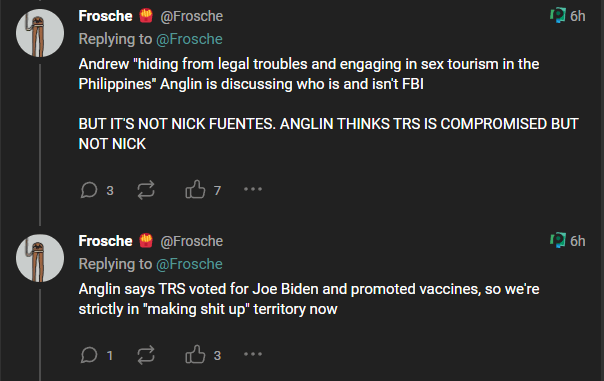Click the green source icon on second post
Viewport: 604px width, 381px height.
click(558, 240)
